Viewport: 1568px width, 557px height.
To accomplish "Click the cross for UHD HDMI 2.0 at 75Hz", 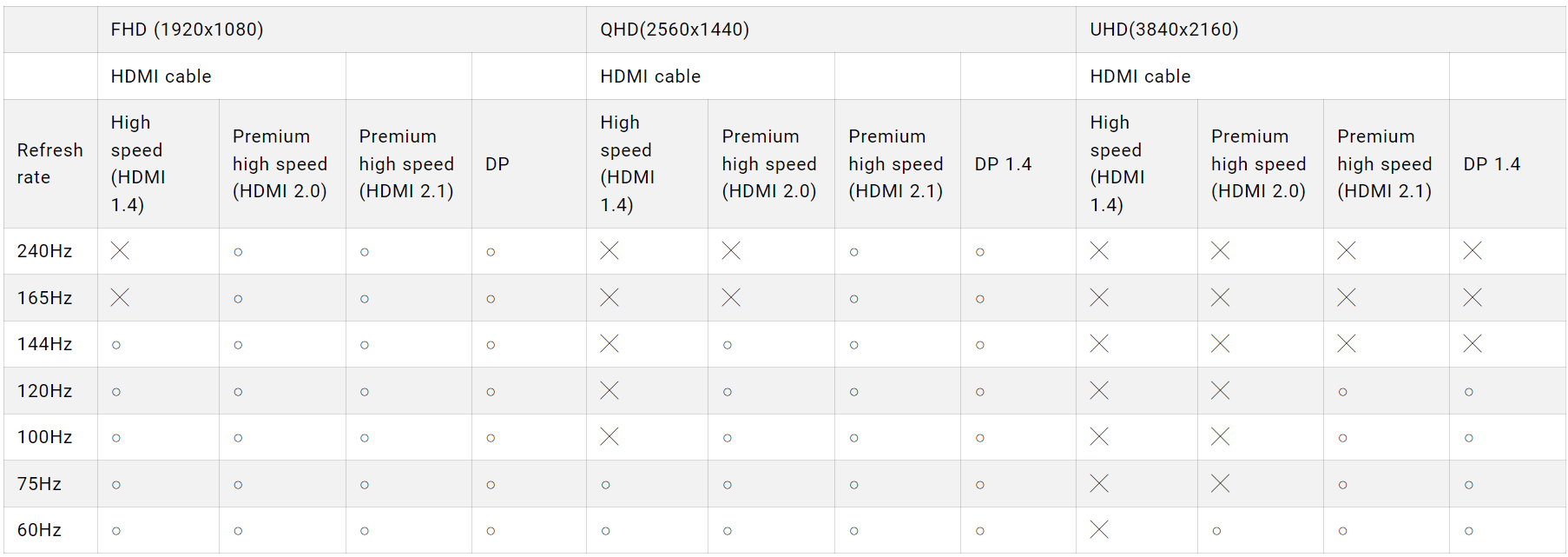I will [x=1220, y=483].
